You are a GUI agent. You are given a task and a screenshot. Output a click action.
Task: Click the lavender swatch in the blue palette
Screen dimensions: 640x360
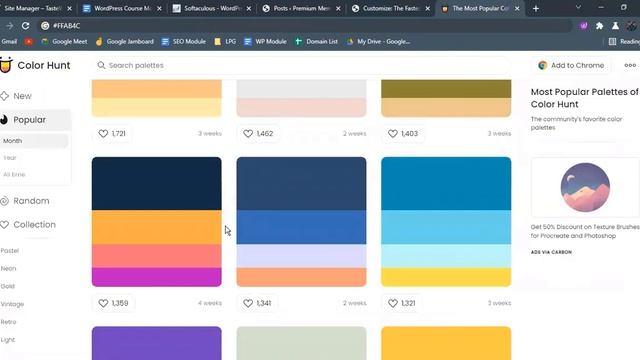(301, 256)
